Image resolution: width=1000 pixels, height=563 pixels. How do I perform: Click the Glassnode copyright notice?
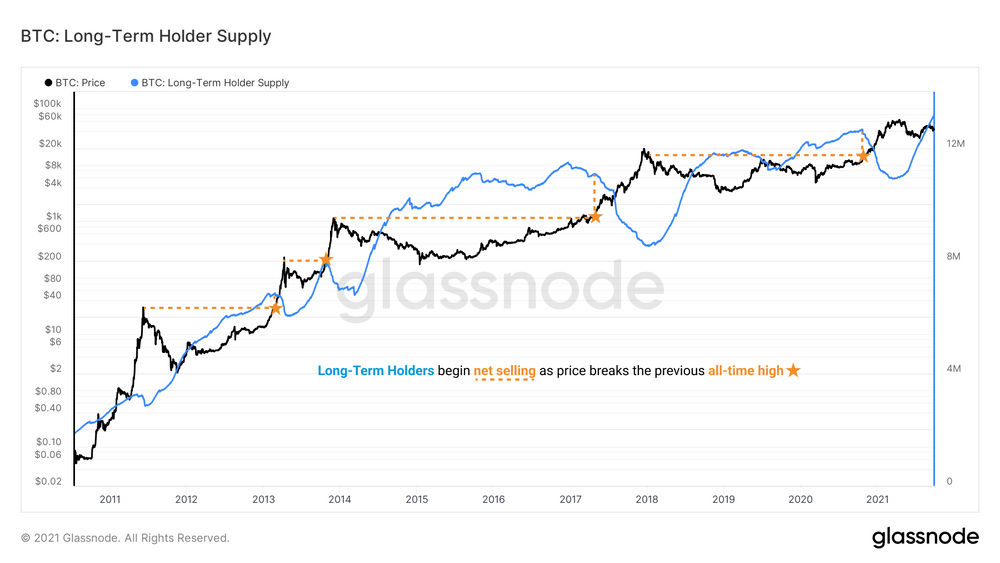125,538
